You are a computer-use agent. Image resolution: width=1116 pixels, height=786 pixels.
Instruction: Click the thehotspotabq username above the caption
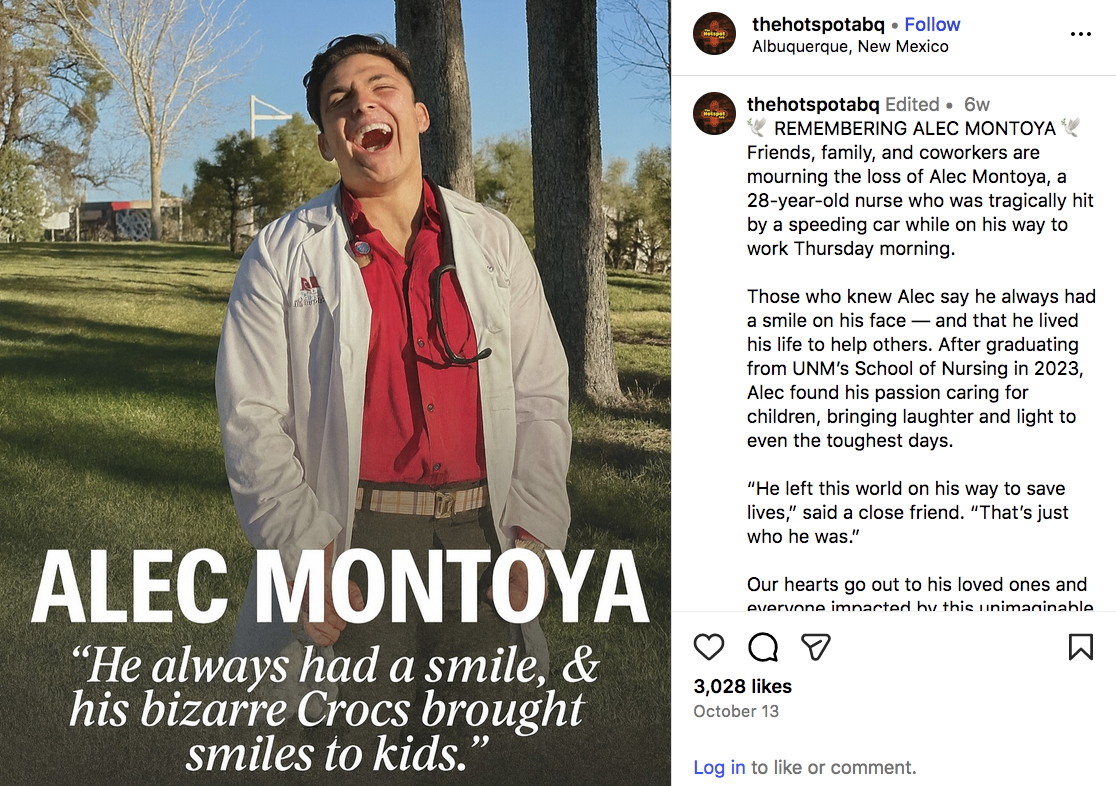(813, 104)
